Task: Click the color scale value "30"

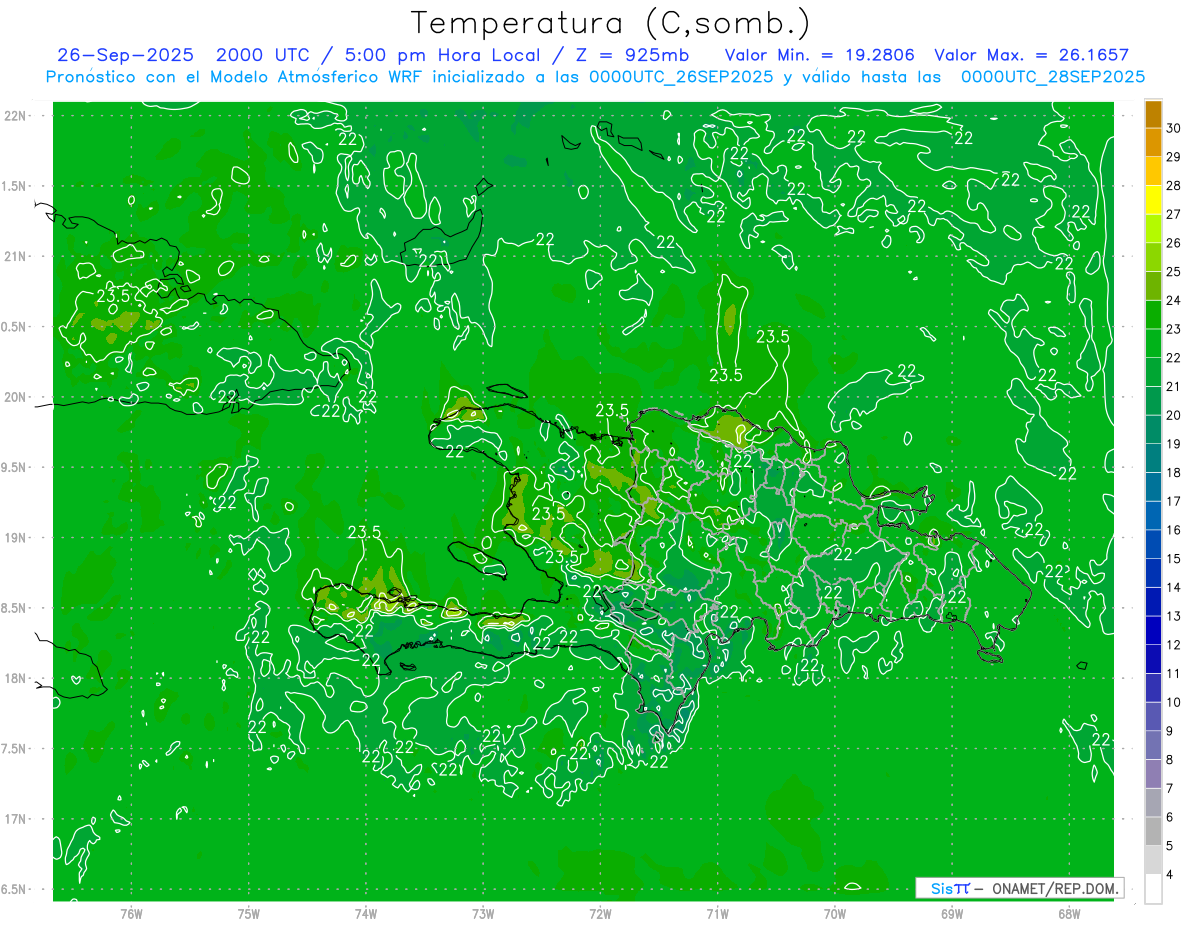Action: 1174,128
